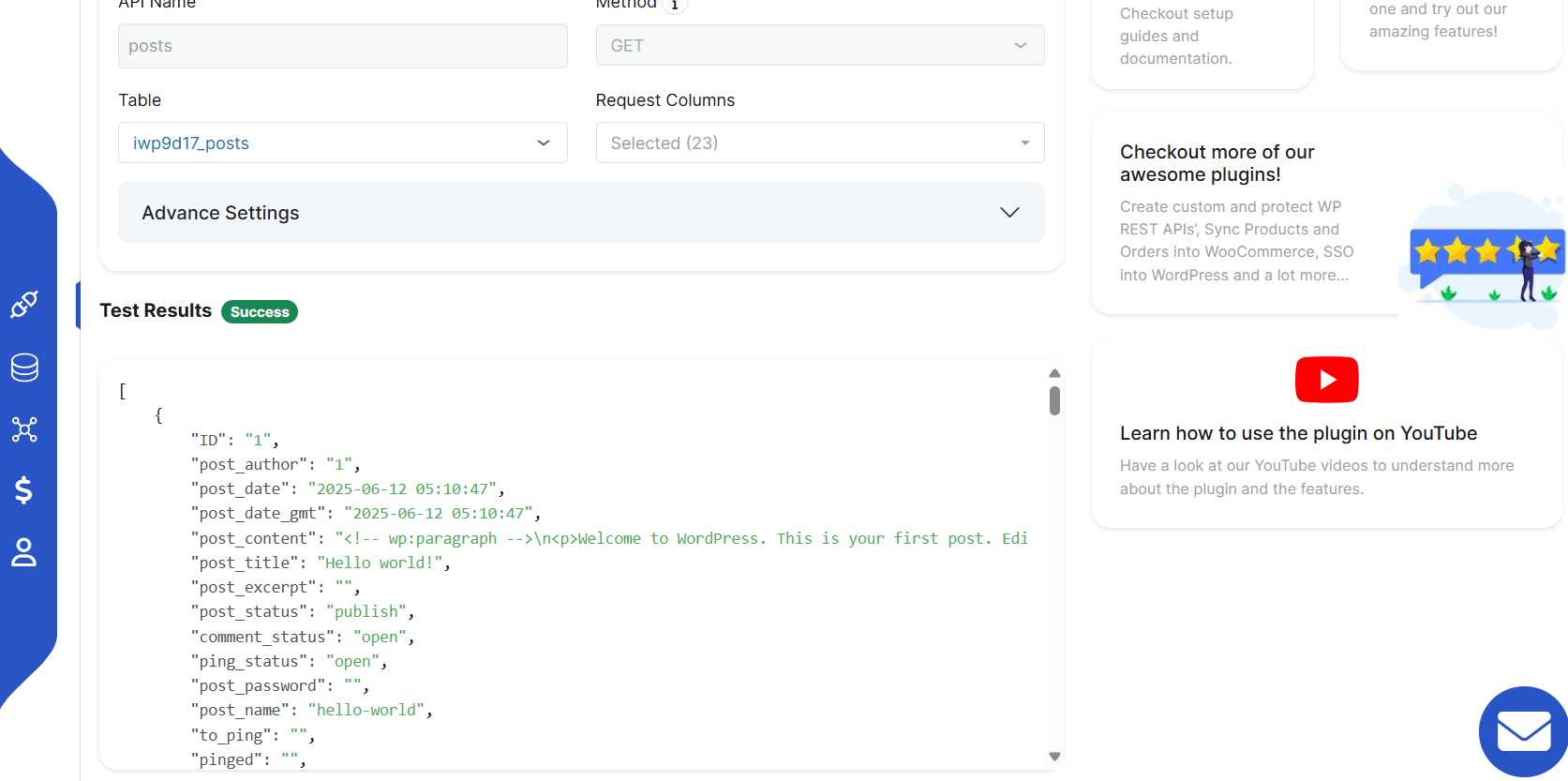Screen dimensions: 1568x781
Task: Open the iwp9d17_posts table dropdown
Action: click(x=343, y=143)
